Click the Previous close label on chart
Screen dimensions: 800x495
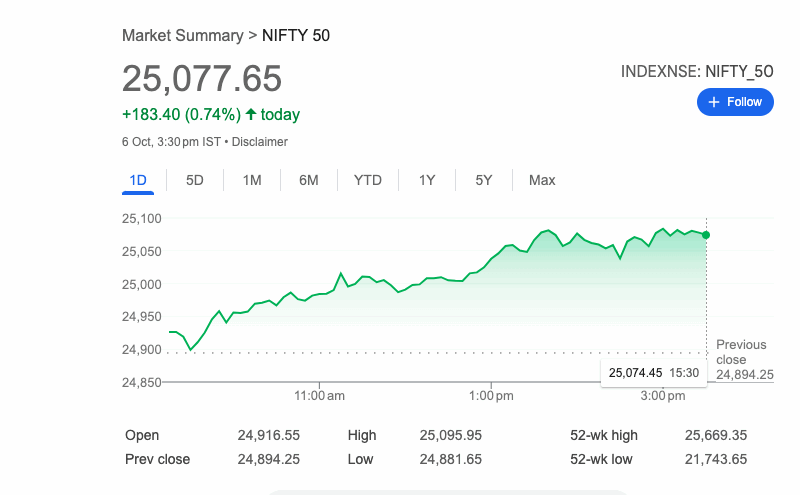pyautogui.click(x=741, y=352)
